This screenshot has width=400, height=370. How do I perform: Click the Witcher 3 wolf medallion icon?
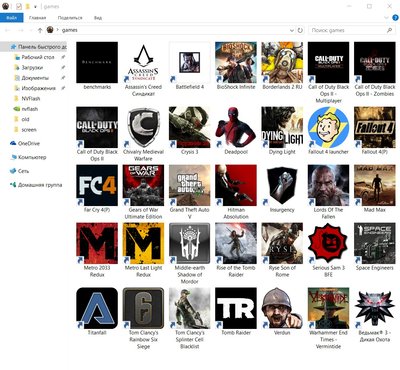tap(375, 308)
